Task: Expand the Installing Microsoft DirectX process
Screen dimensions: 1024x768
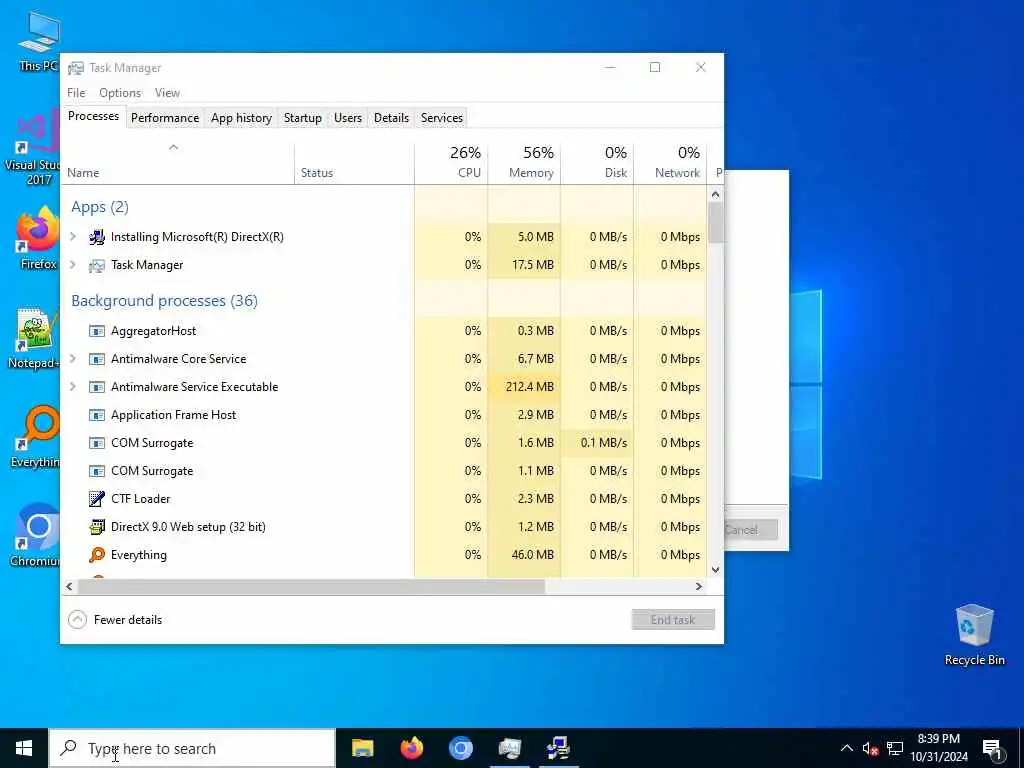Action: [x=73, y=237]
